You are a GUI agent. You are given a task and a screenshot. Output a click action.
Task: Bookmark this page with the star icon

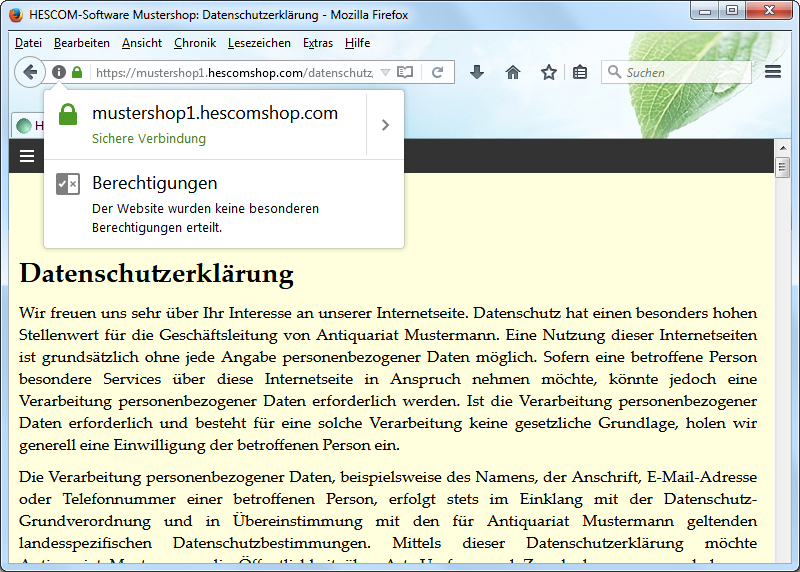548,72
